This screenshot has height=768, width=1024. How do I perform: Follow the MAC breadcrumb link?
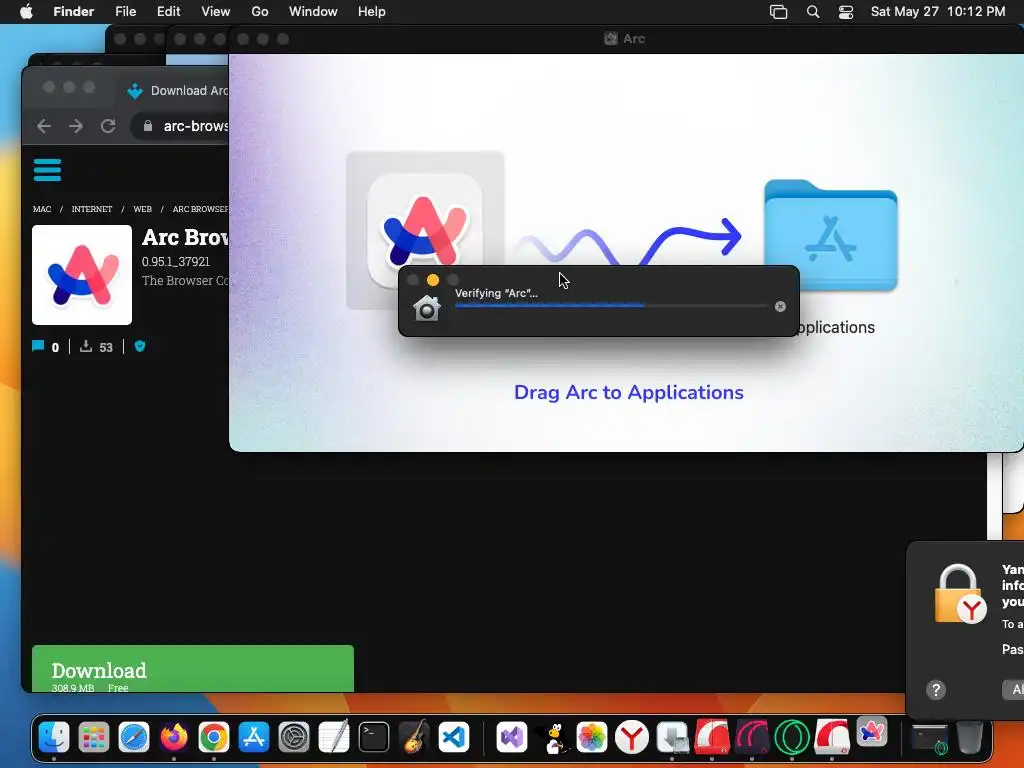[x=42, y=209]
